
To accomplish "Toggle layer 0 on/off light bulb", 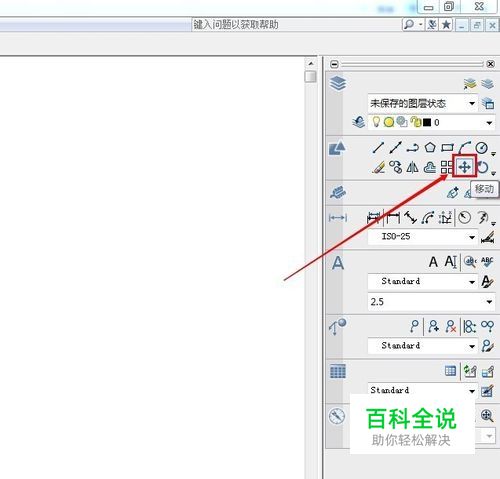I will tap(376, 122).
